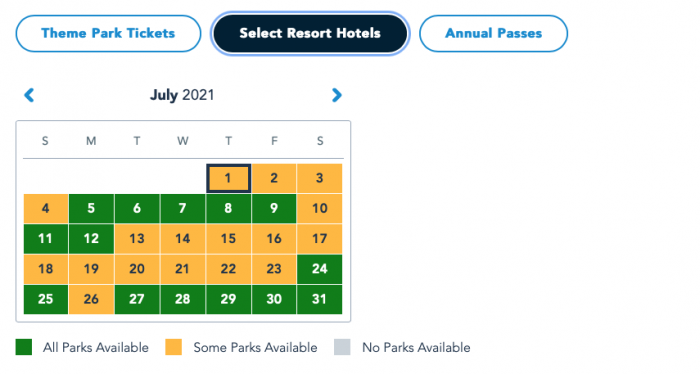Select July 19 in the calendar
Screen dimensions: 700x374
point(91,269)
